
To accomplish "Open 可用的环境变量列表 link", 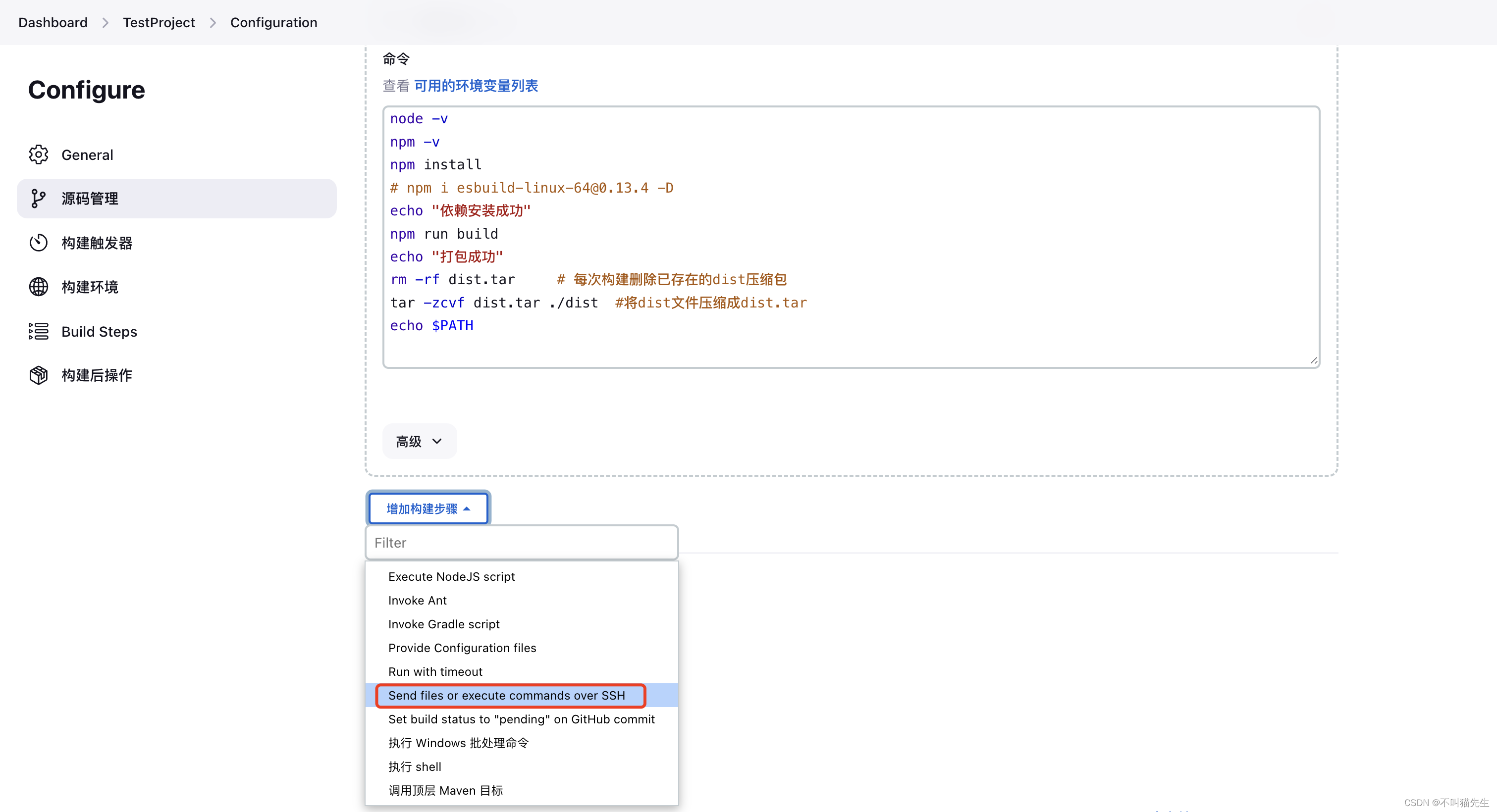I will [x=476, y=86].
